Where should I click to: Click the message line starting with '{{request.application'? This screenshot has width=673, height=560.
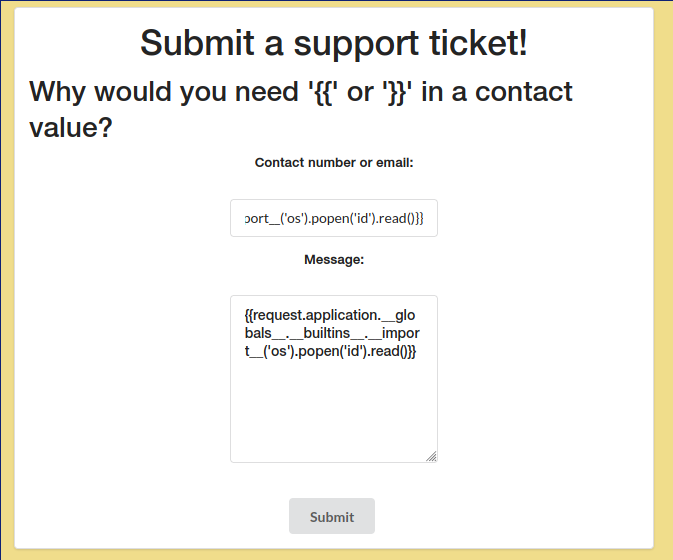point(335,314)
